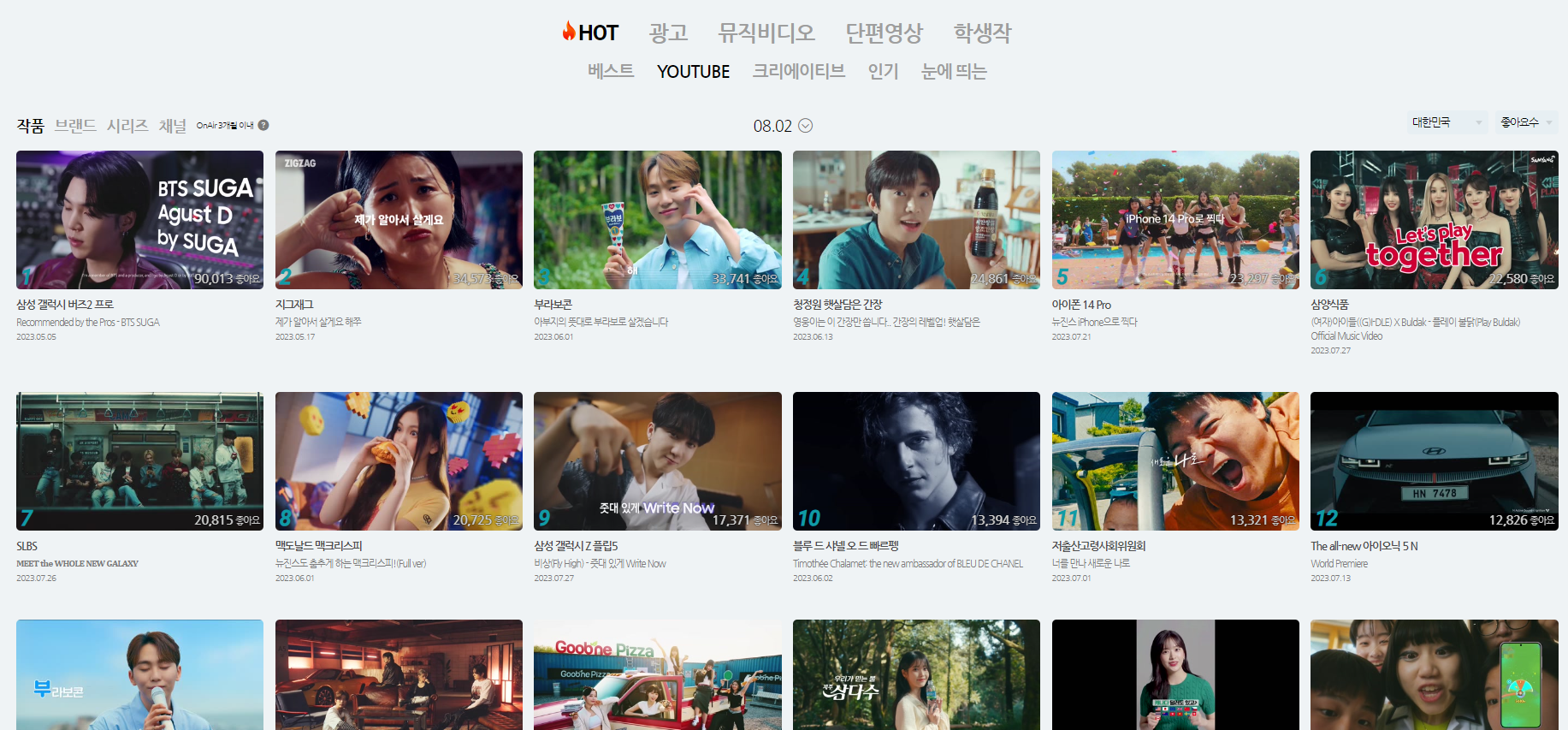
Task: Click the title 삼성 갤럭시 Z 플립5
Action: click(576, 546)
